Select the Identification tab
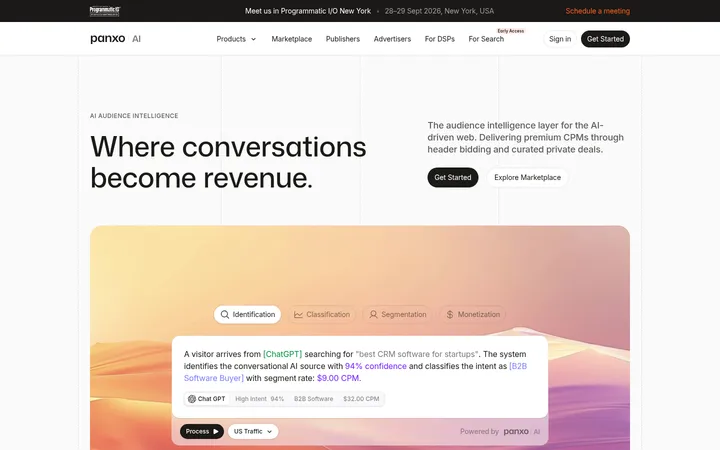The height and width of the screenshot is (450, 720). pyautogui.click(x=248, y=315)
